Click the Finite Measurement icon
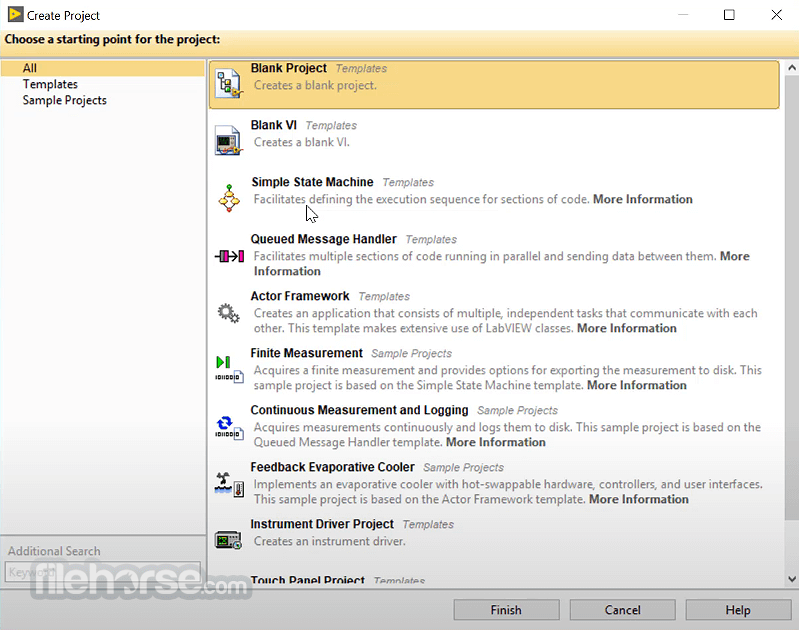 point(229,370)
